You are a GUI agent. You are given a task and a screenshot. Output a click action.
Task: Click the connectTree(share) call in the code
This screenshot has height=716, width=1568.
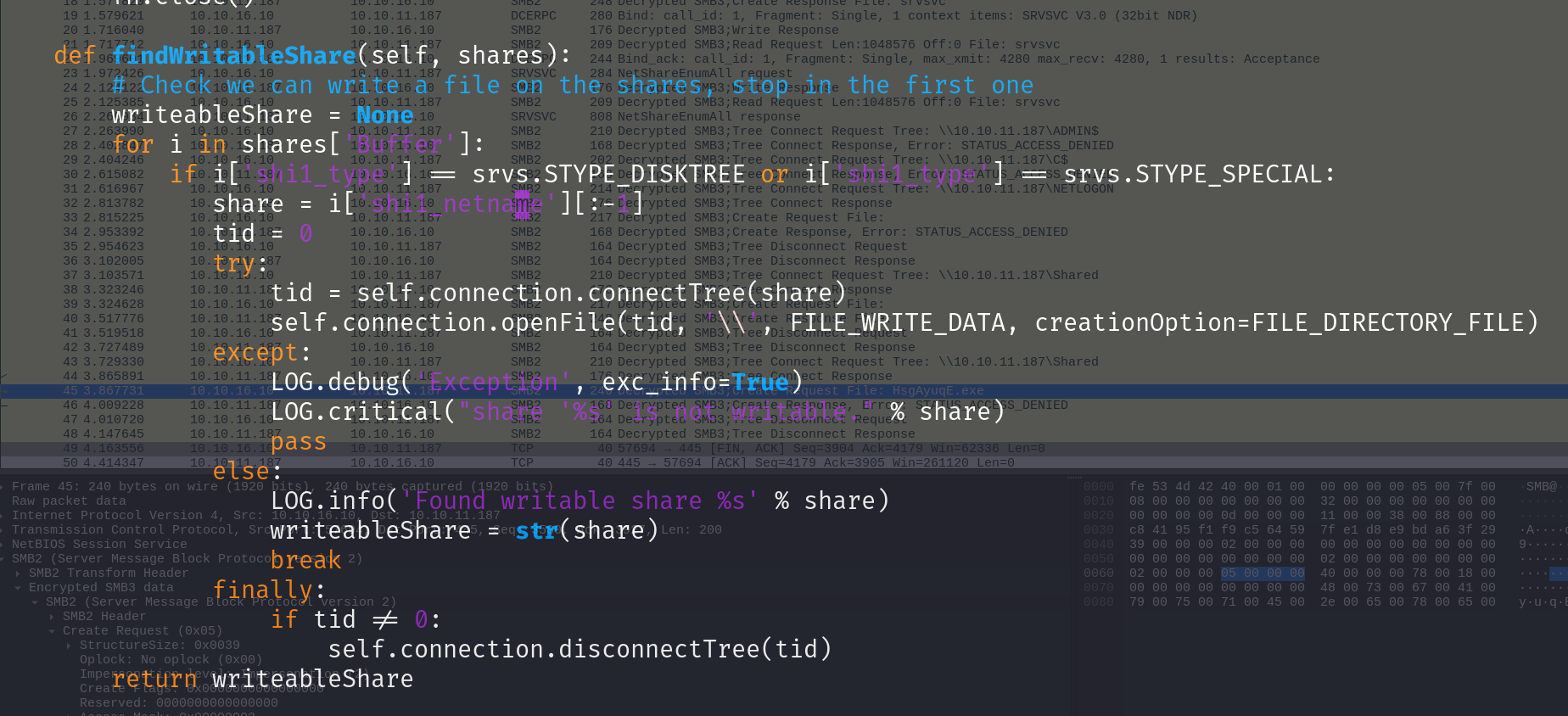click(717, 293)
